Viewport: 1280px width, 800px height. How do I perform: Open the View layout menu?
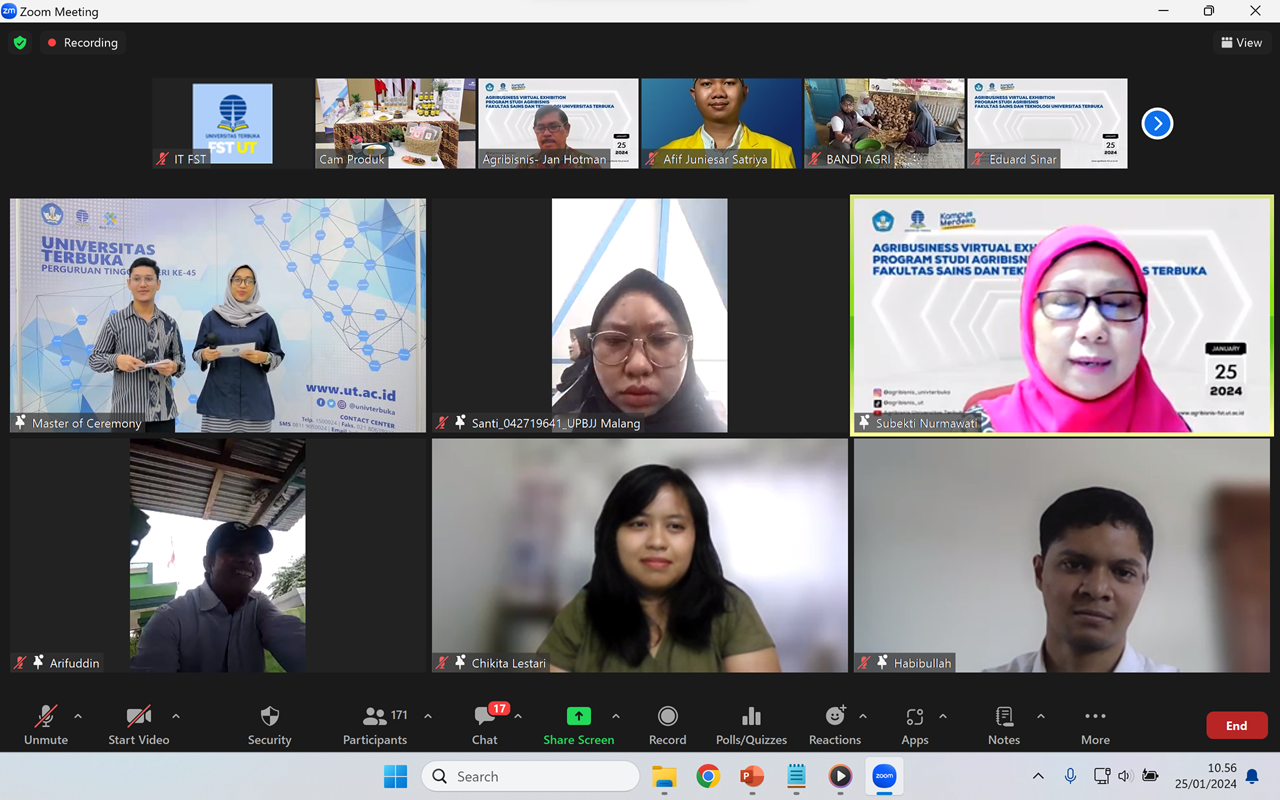1241,42
